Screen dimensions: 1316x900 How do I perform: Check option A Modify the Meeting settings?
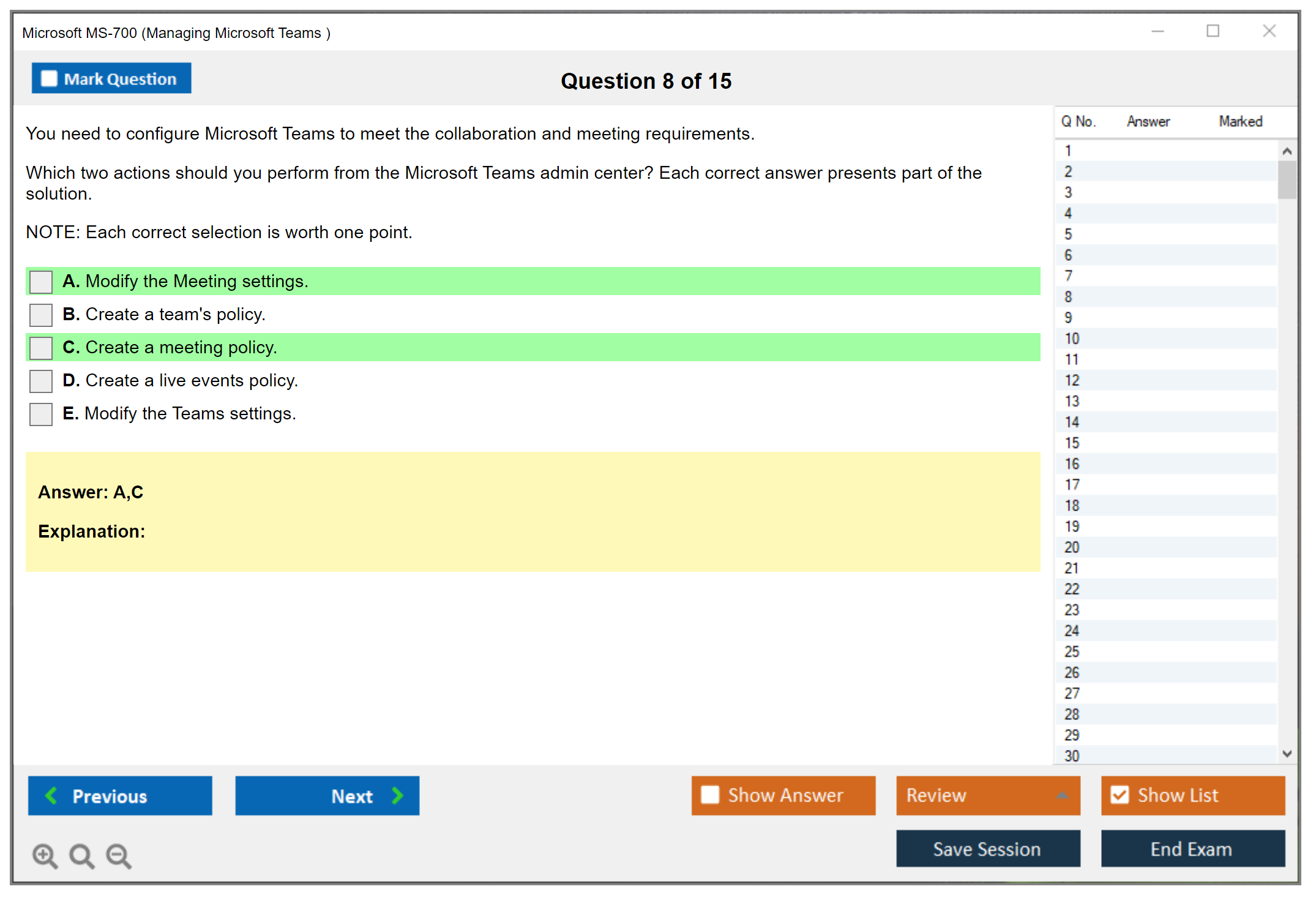41,282
